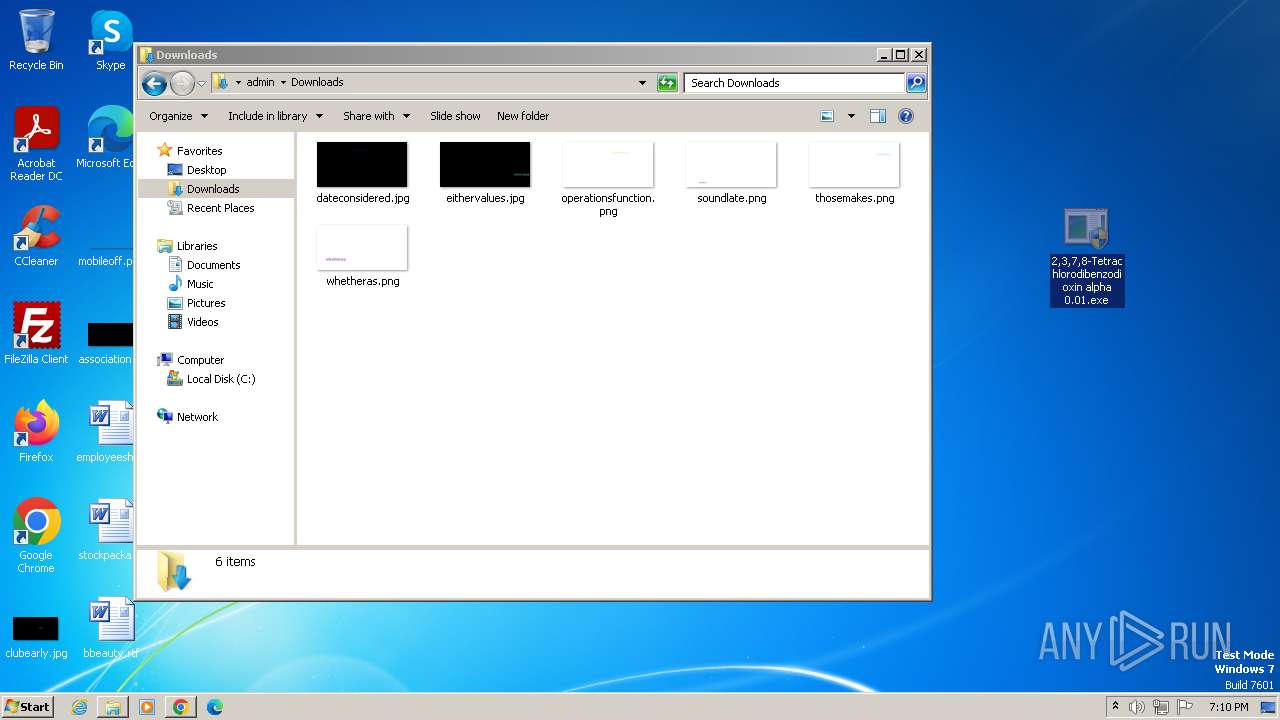Click the Help question mark icon

906,116
